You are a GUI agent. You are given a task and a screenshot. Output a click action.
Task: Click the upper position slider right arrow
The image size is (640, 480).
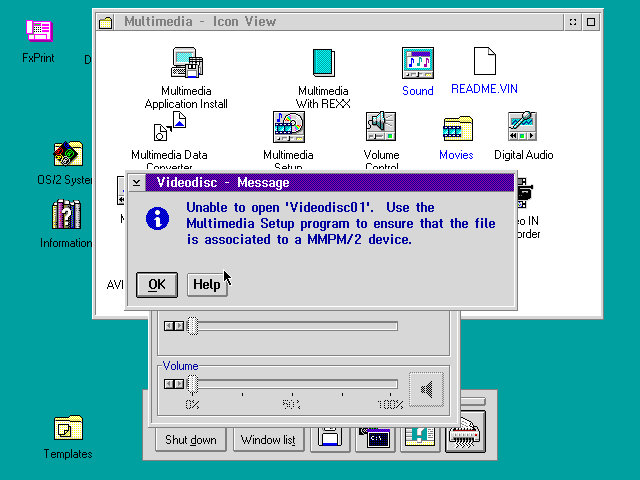[x=179, y=326]
